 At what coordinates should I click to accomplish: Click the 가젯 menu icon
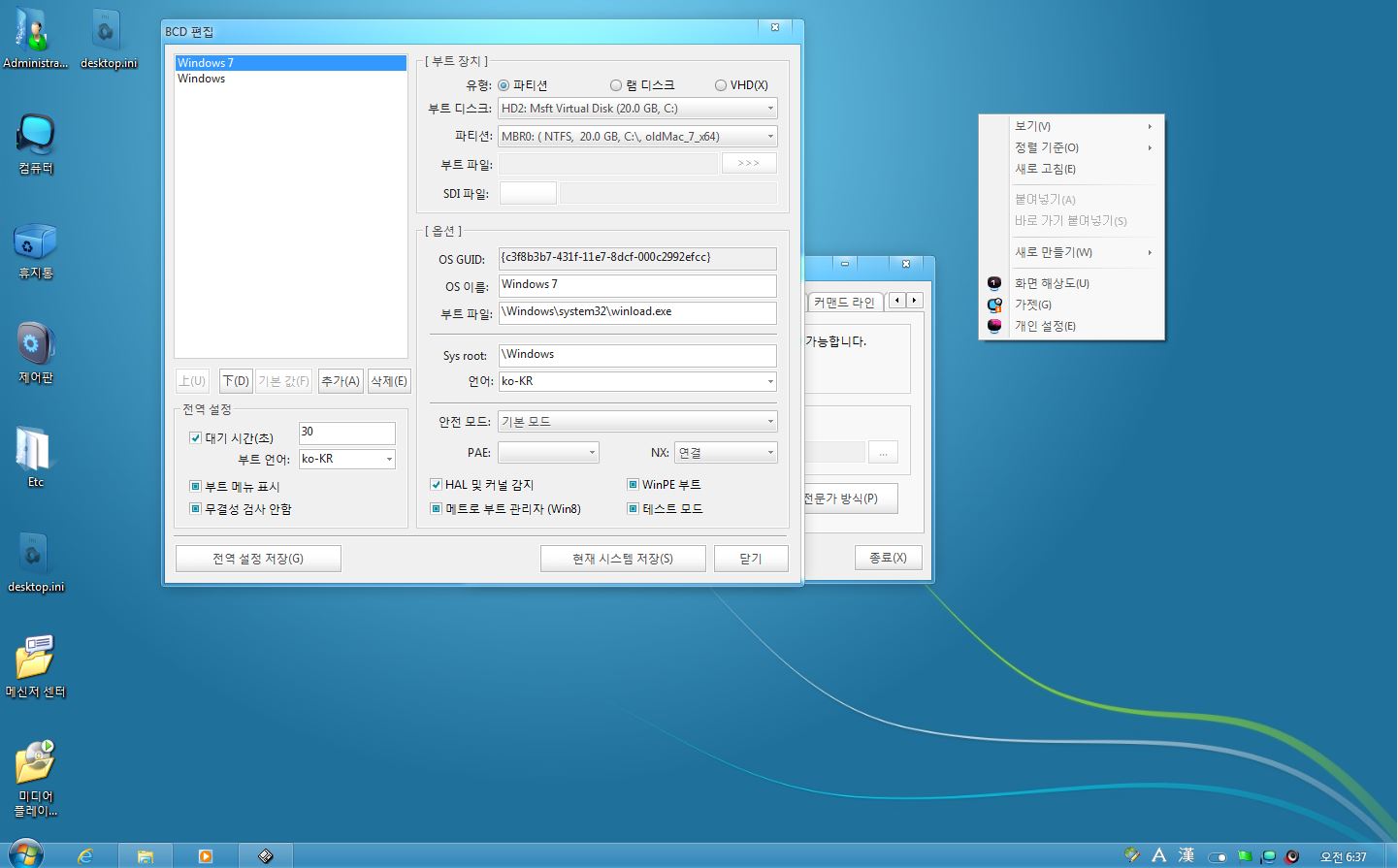(994, 305)
